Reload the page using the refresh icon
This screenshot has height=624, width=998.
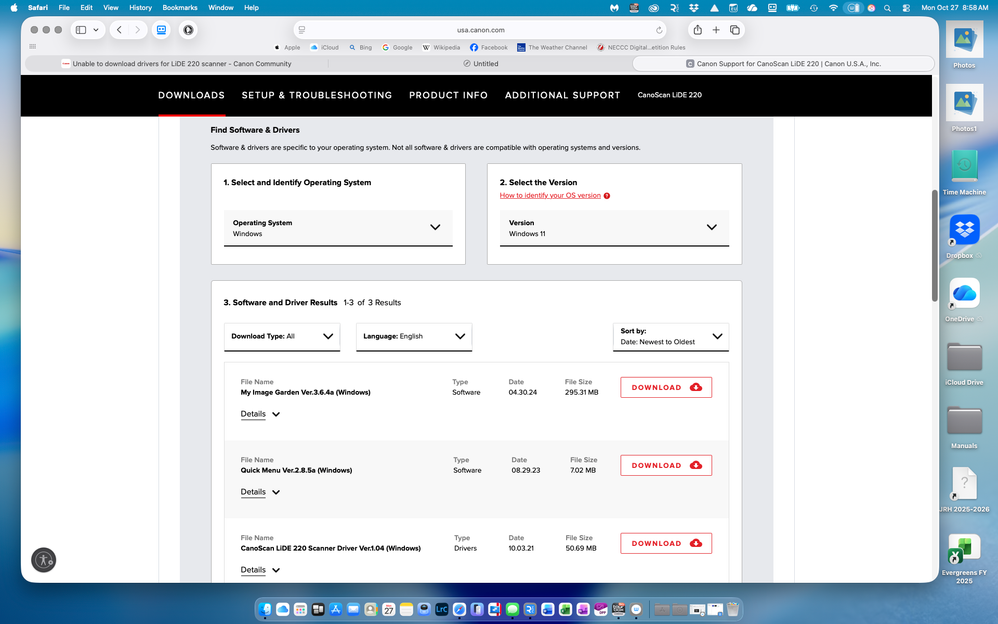pos(659,30)
